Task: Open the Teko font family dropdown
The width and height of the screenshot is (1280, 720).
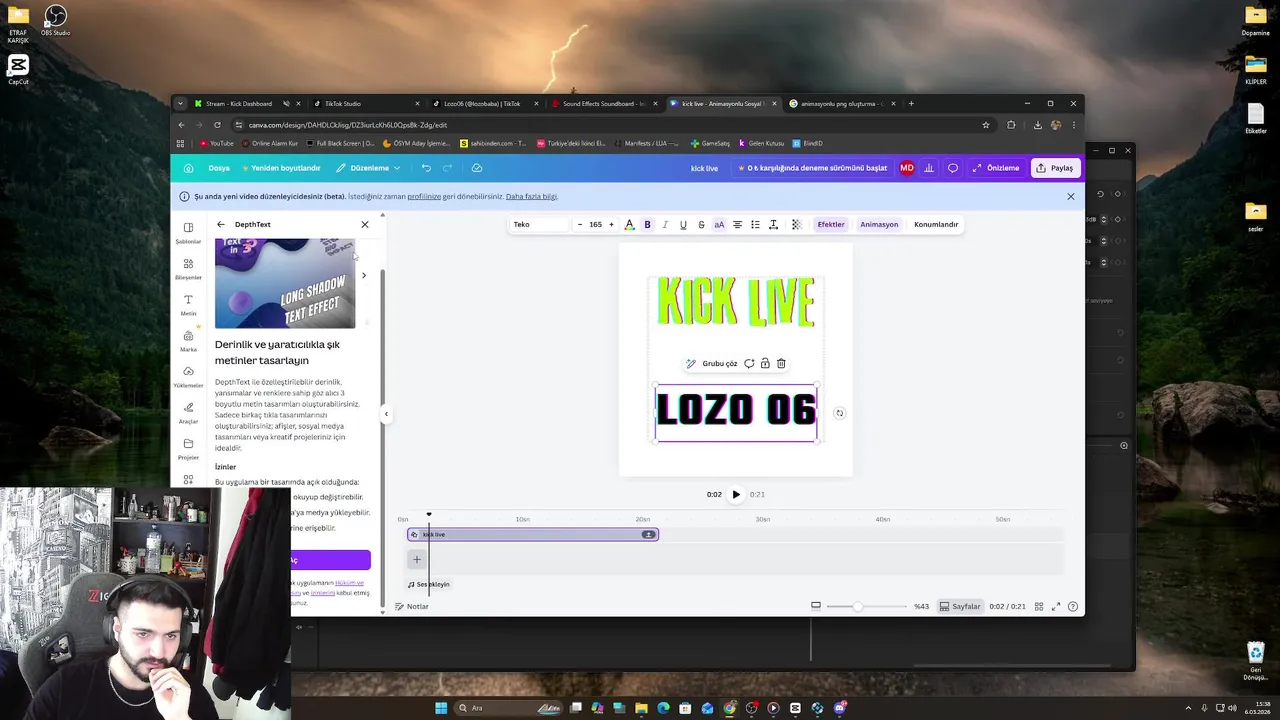Action: coord(539,224)
